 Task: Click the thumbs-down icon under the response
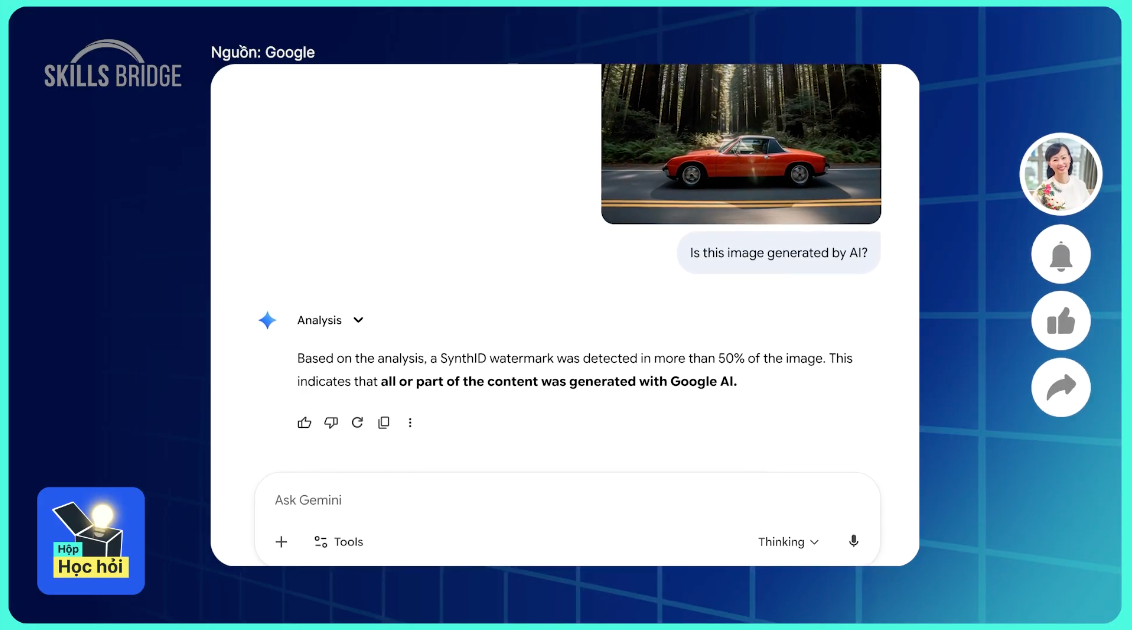coord(331,423)
